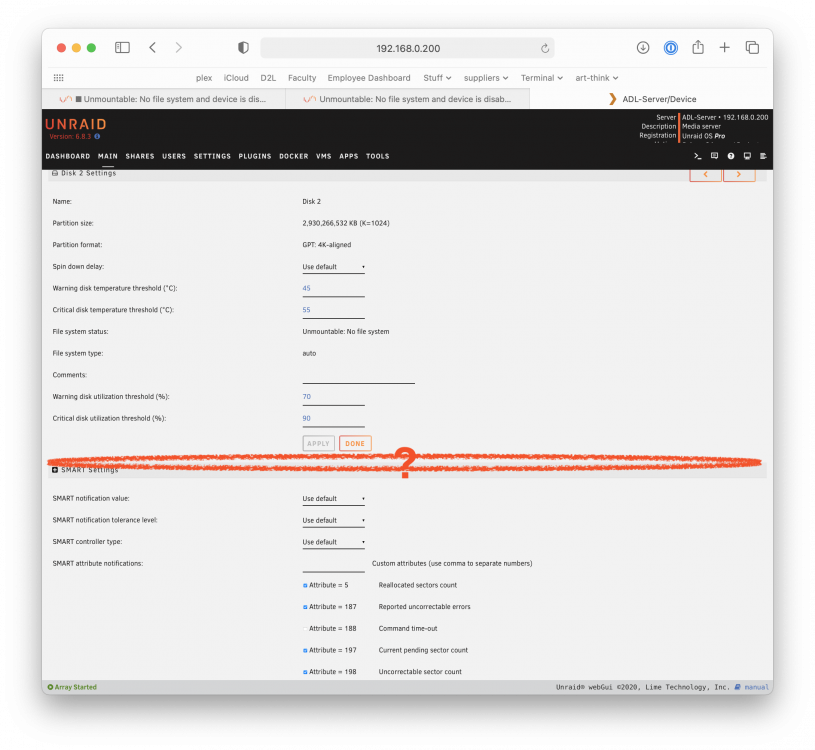Open the DOCKER menu item
Image resolution: width=815 pixels, height=750 pixels.
point(294,156)
